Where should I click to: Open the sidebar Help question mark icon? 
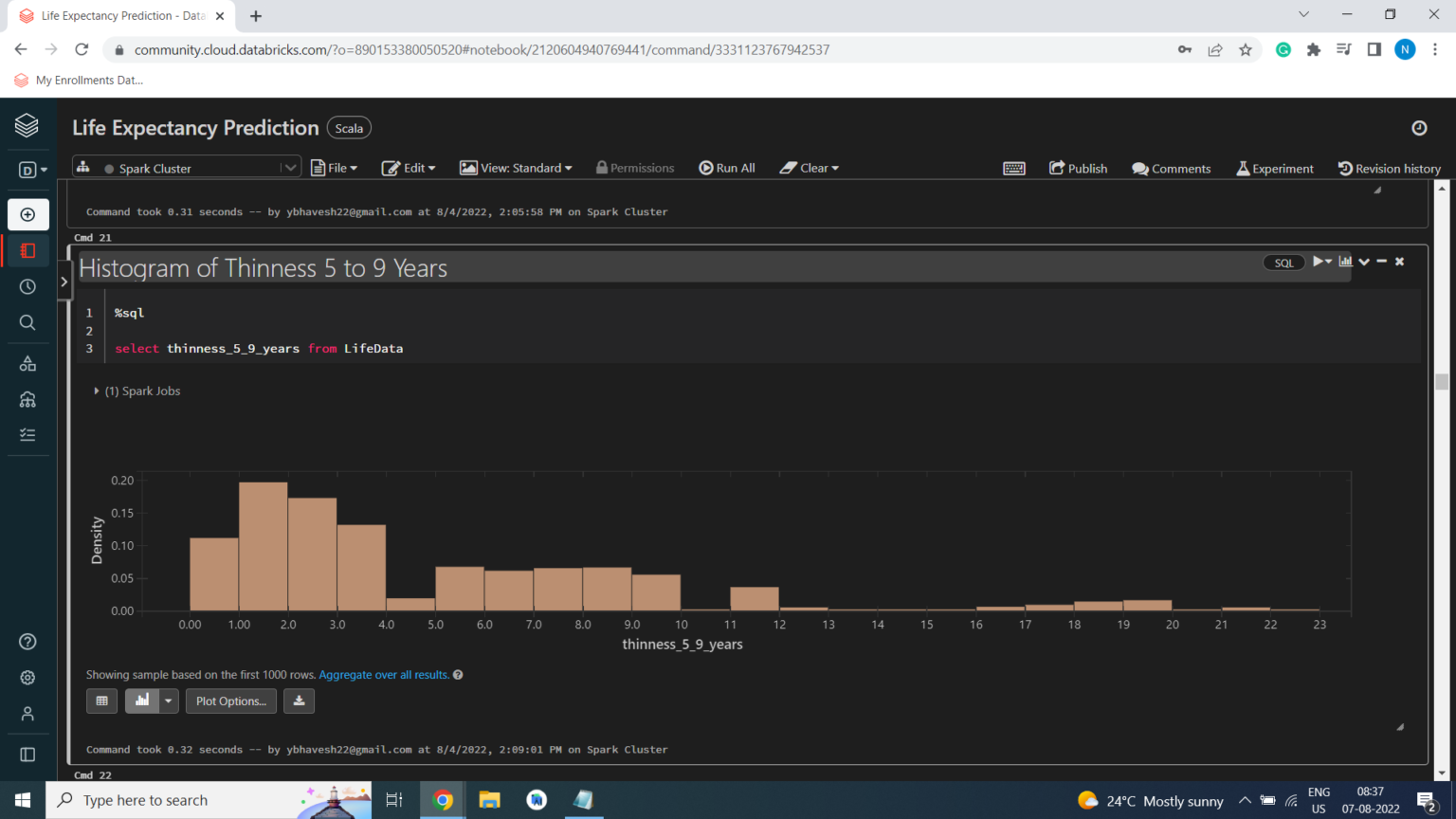[27, 642]
